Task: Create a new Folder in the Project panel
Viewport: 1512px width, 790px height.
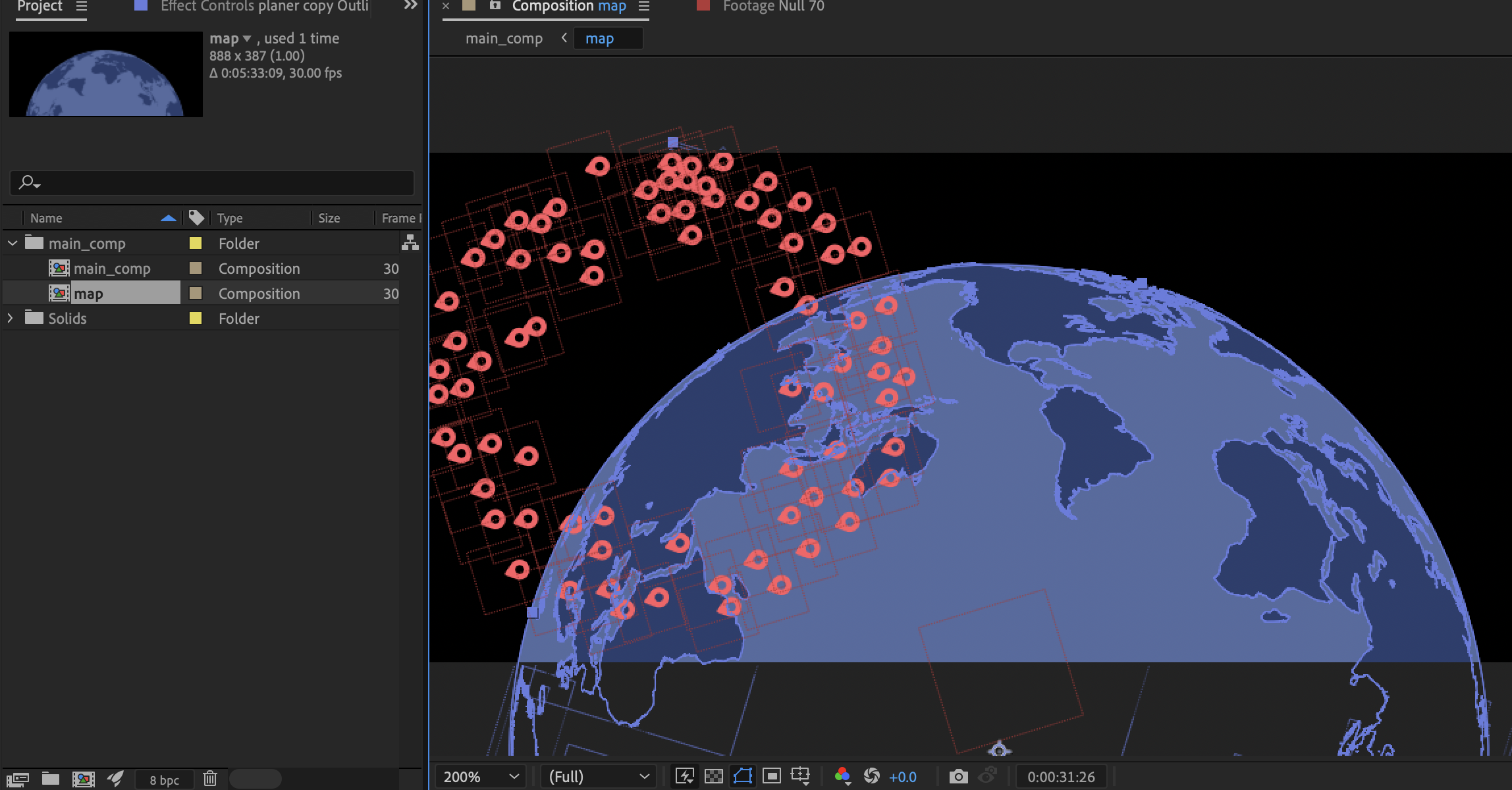Action: click(x=51, y=779)
